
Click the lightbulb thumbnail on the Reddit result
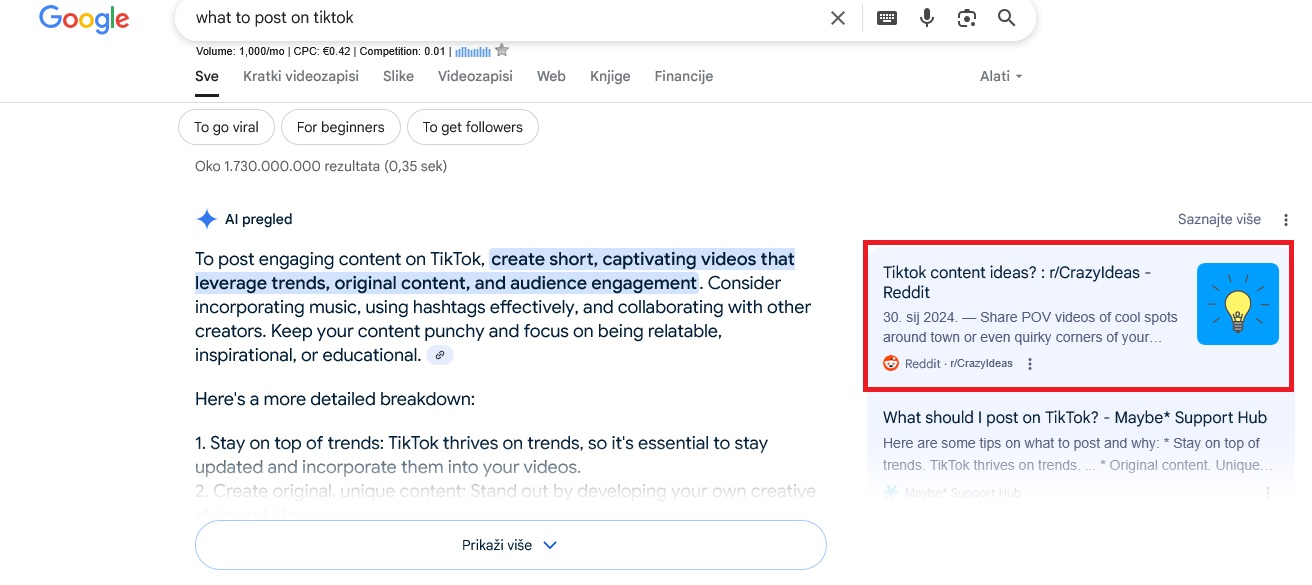1237,304
